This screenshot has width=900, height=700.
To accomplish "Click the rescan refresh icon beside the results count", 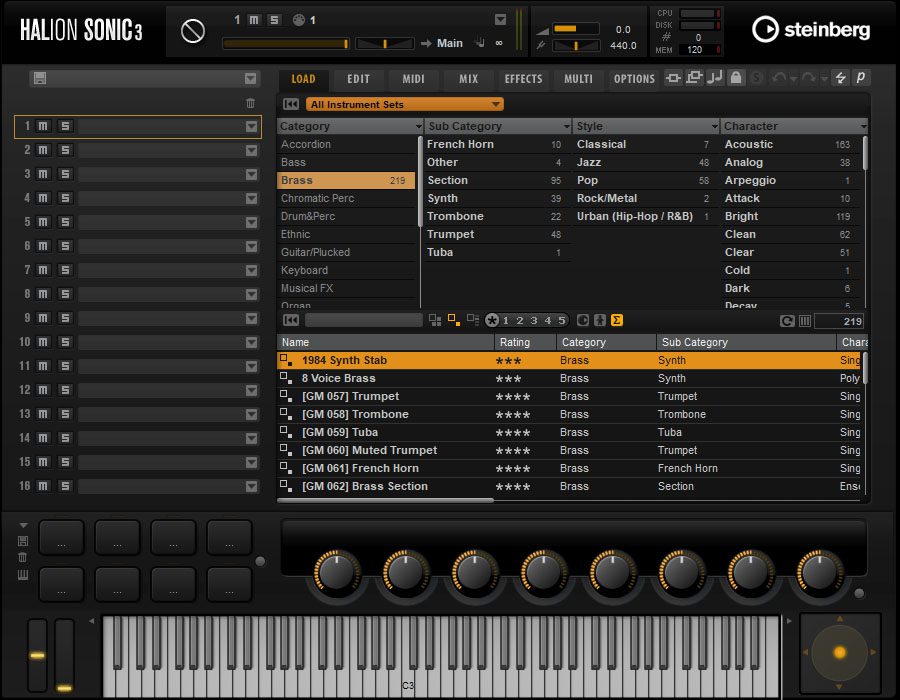I will point(787,320).
